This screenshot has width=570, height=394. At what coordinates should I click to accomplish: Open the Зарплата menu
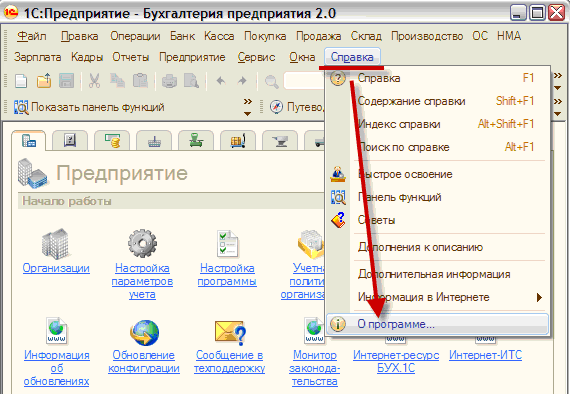37,57
